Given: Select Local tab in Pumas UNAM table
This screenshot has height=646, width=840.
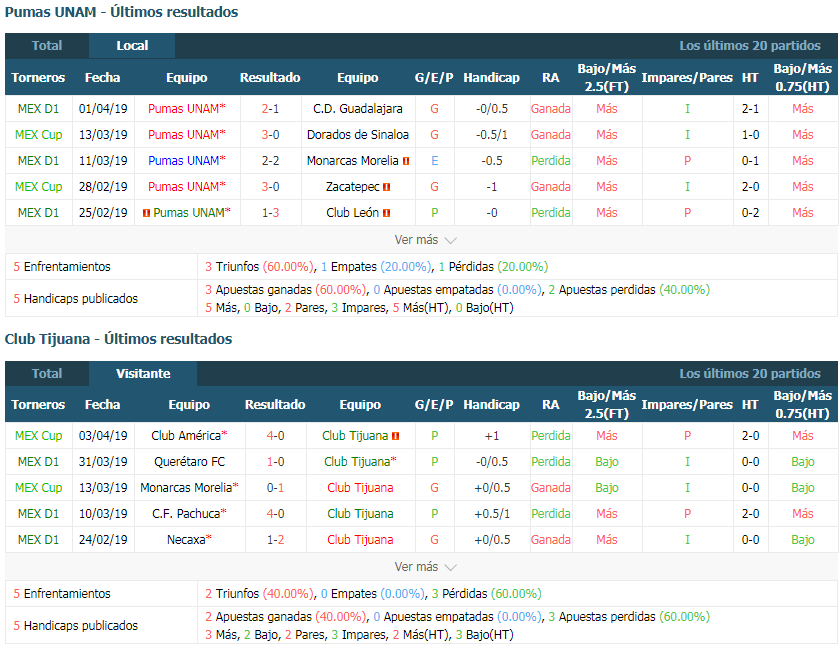Looking at the screenshot, I should click(132, 46).
